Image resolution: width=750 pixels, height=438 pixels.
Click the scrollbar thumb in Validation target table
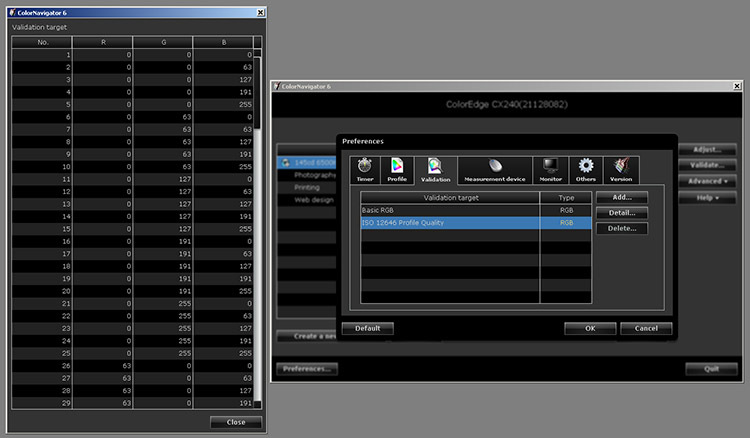click(x=257, y=93)
